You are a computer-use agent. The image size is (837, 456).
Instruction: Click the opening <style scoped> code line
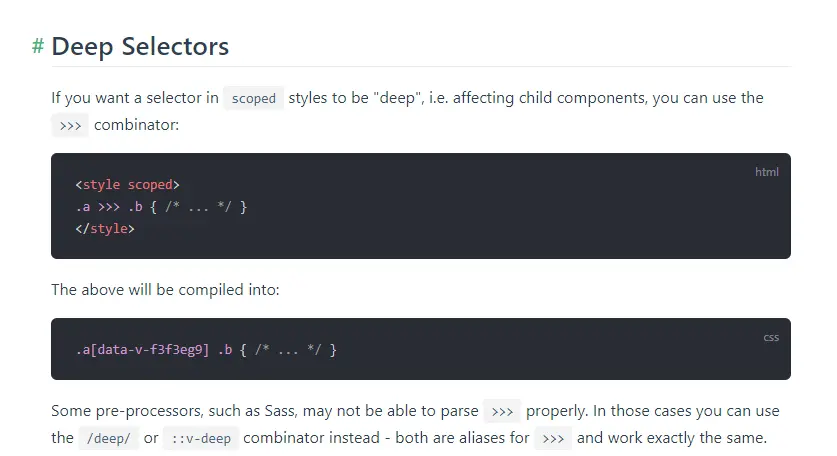pyautogui.click(x=127, y=185)
